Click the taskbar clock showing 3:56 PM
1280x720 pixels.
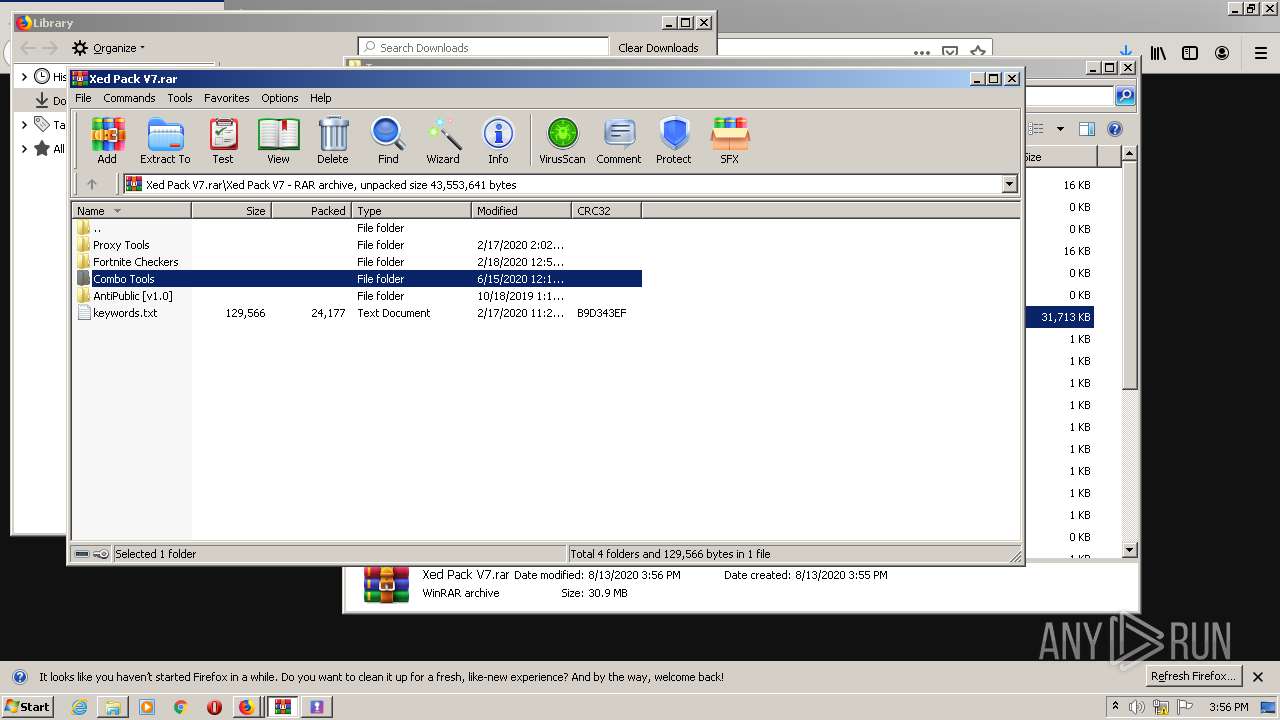coord(1228,707)
